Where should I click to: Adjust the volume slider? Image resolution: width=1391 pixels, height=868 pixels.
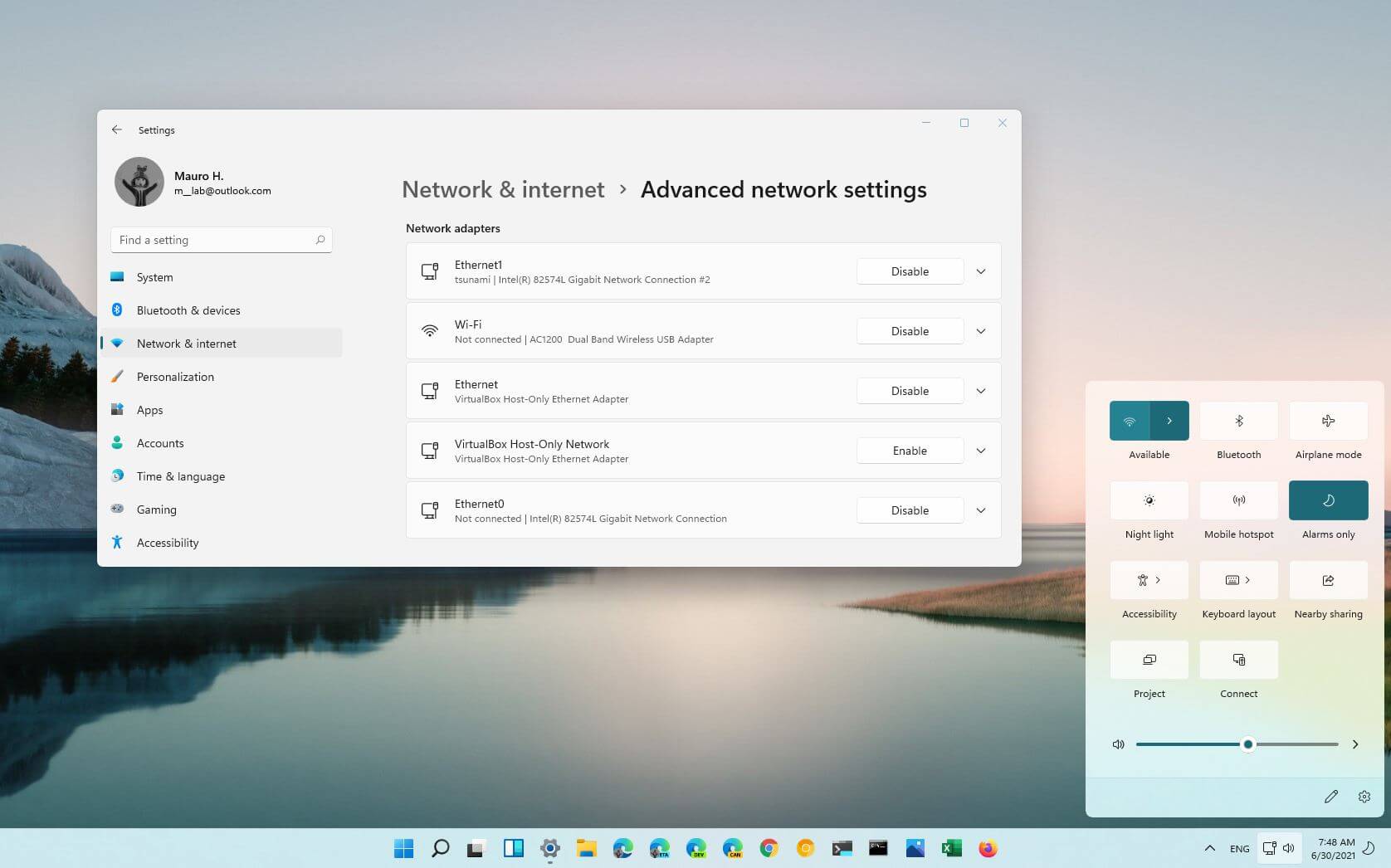point(1248,744)
